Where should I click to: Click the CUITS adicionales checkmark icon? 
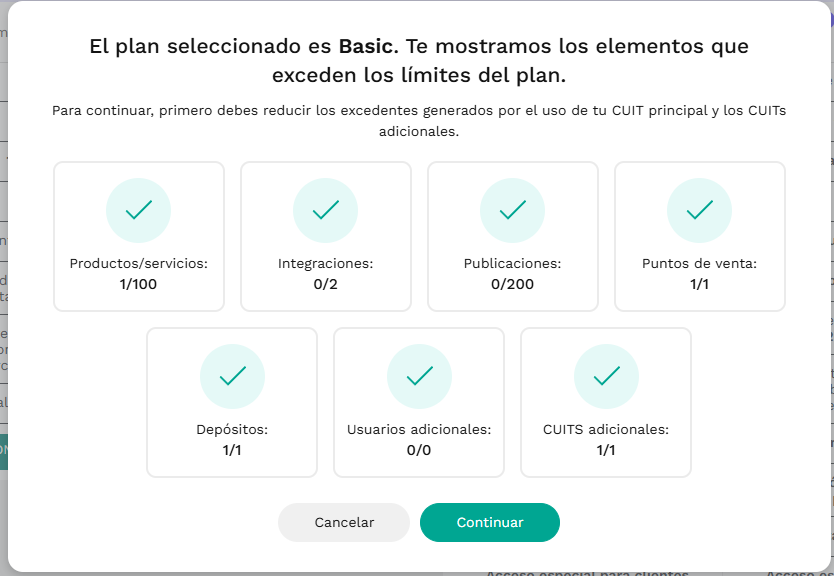point(606,376)
